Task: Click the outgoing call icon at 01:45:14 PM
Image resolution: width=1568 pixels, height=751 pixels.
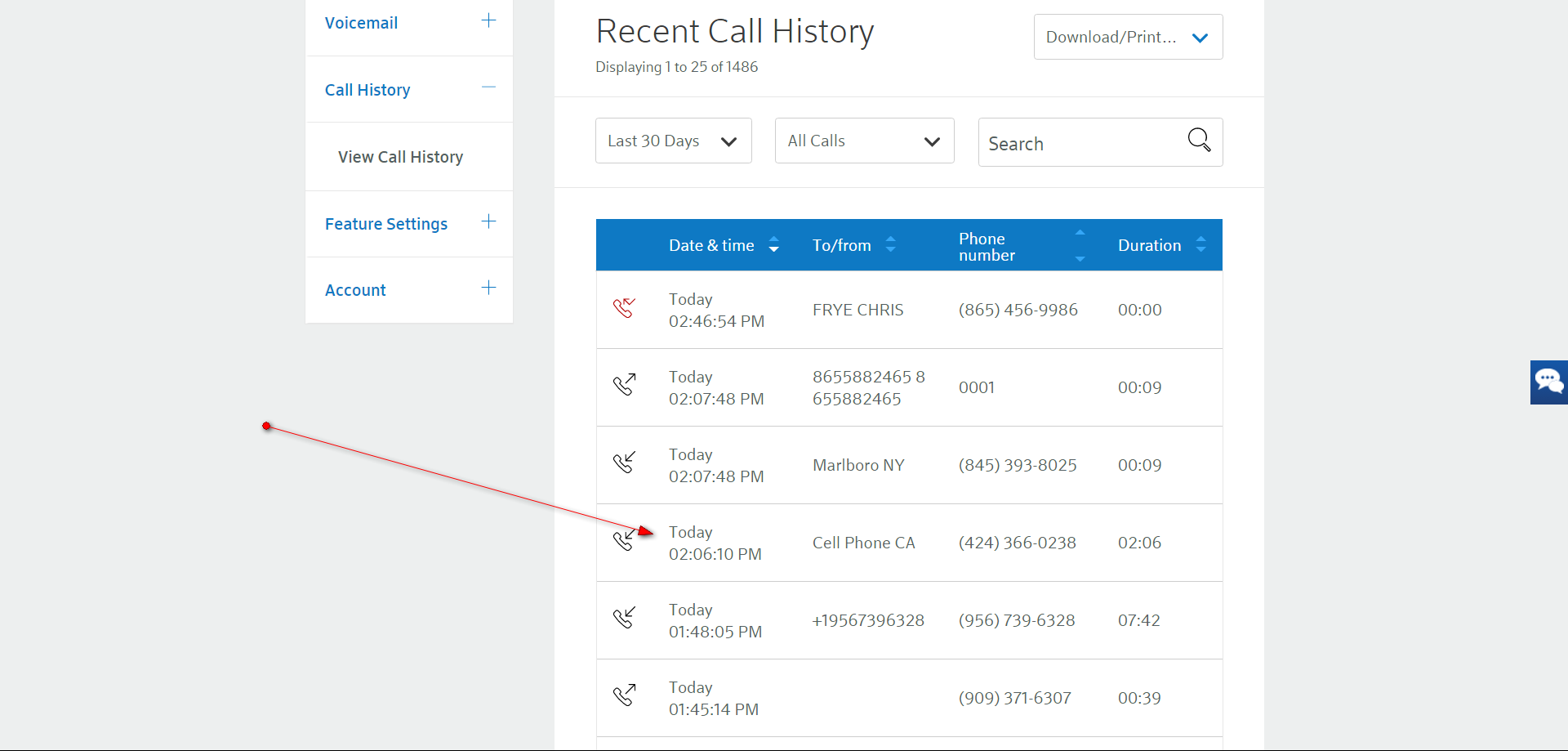Action: (x=624, y=695)
